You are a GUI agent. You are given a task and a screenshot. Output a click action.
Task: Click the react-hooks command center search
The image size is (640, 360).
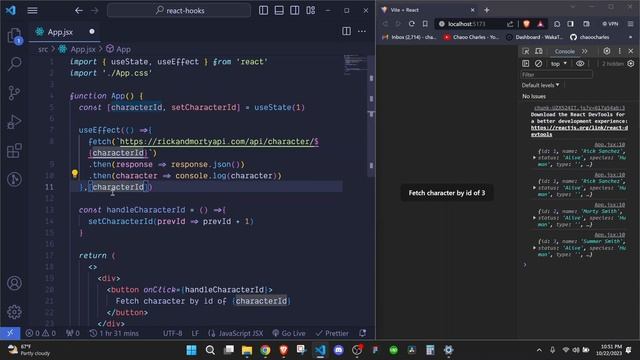[179, 10]
